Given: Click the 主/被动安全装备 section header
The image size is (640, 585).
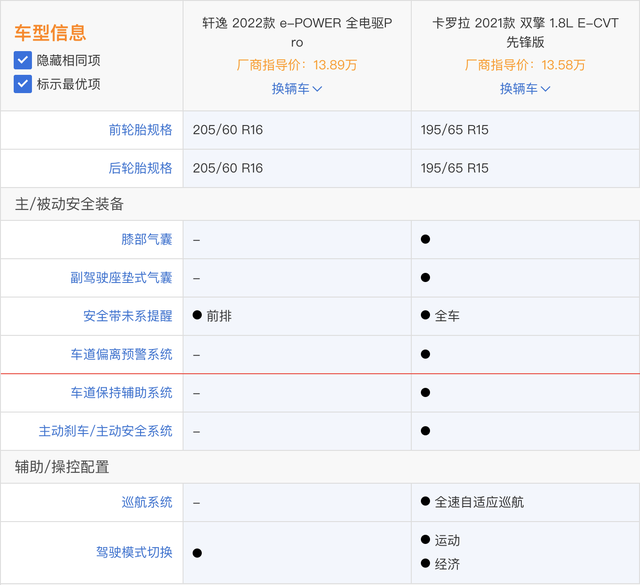Looking at the screenshot, I should 69,204.
